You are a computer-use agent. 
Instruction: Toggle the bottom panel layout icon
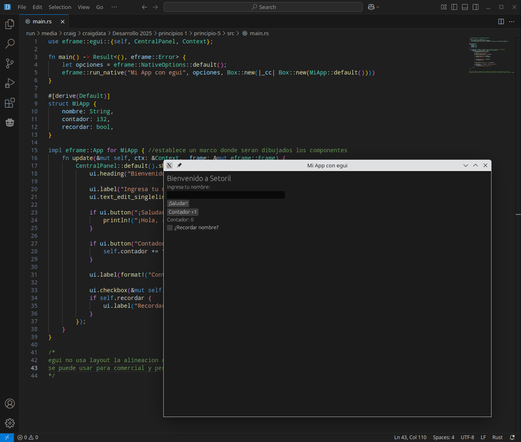click(x=465, y=7)
